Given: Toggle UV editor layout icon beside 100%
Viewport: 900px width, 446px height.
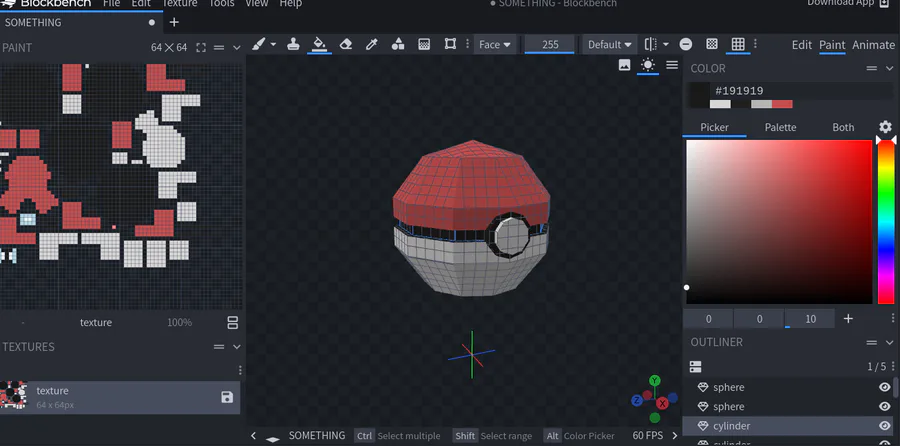Looking at the screenshot, I should [x=232, y=323].
